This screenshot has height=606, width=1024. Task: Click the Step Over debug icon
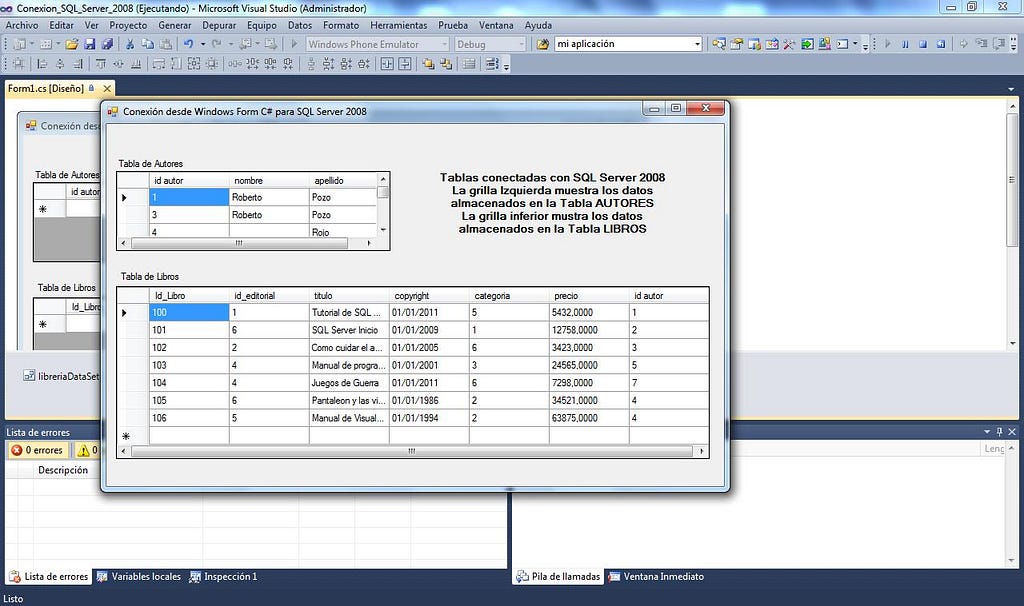pos(999,44)
